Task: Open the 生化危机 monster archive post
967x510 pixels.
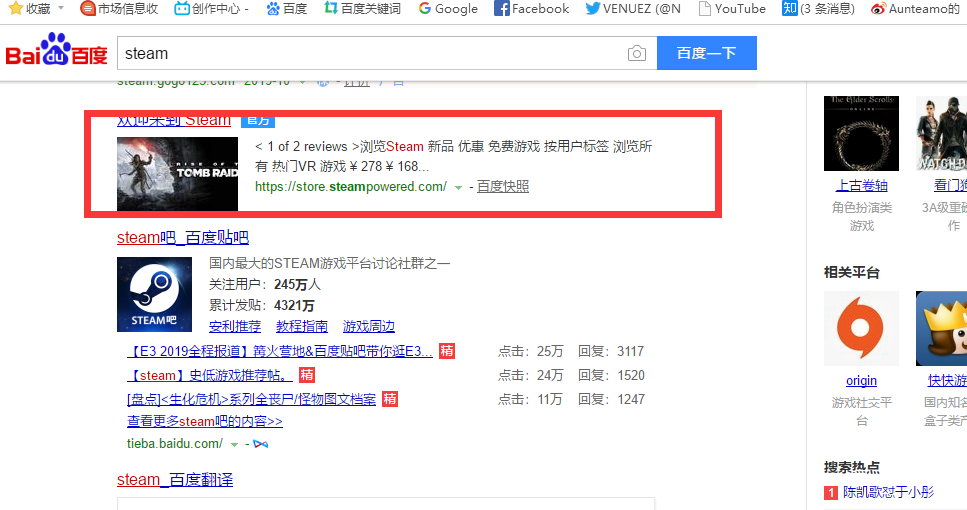Action: [252, 399]
